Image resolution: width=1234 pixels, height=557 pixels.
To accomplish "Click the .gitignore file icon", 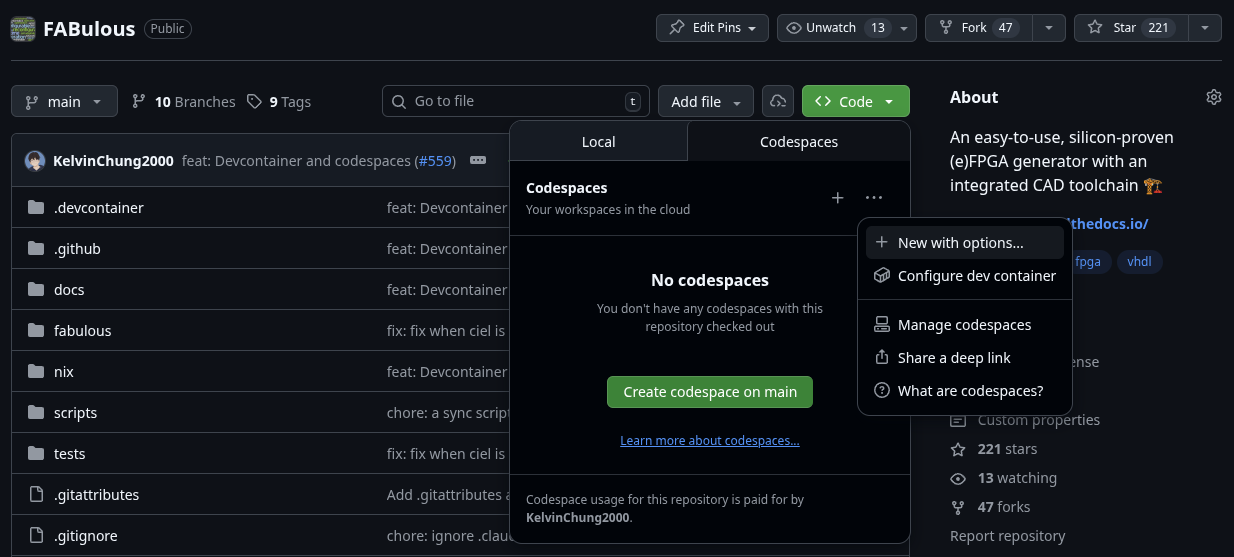I will (x=37, y=536).
